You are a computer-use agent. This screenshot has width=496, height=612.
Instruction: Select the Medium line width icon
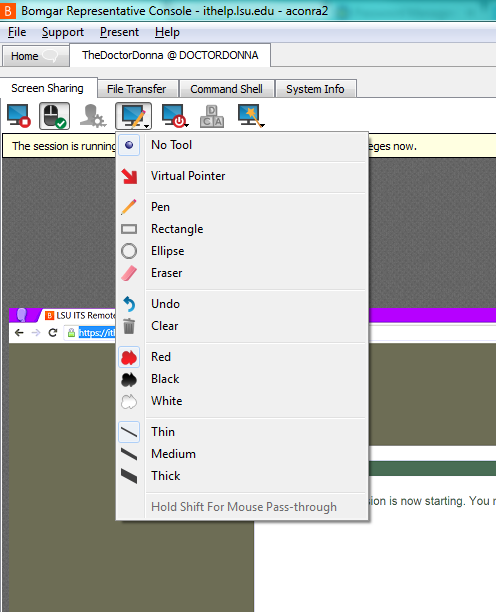coord(129,454)
